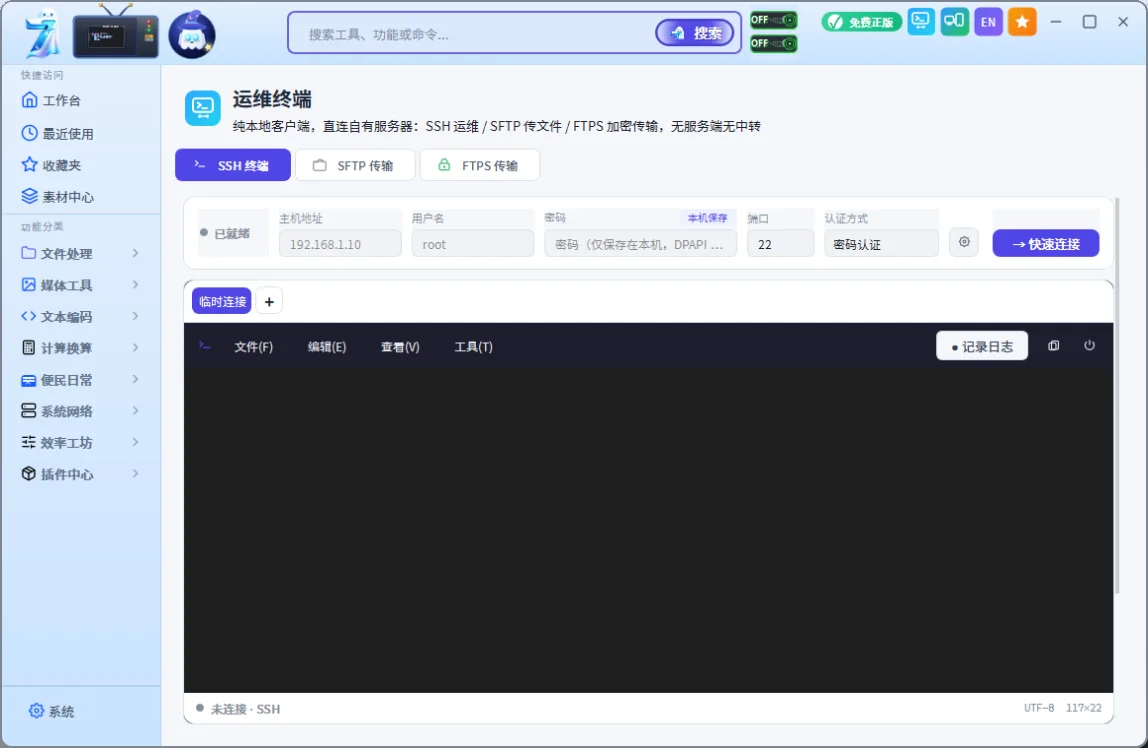Image resolution: width=1148 pixels, height=748 pixels.
Task: Open the 查看(V) menu
Action: [x=400, y=347]
